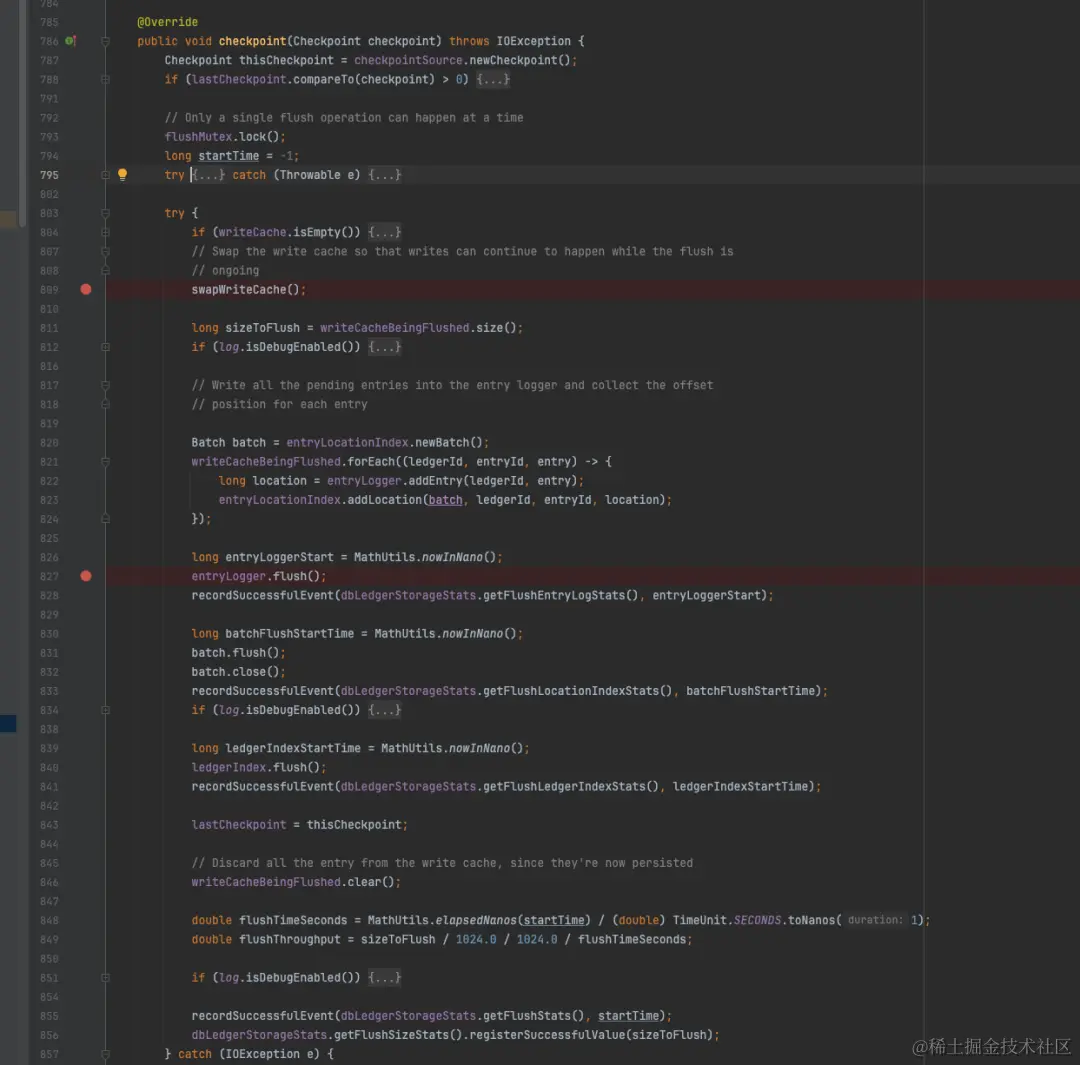Expand folded {...} after catch (Throwable e)

point(384,175)
